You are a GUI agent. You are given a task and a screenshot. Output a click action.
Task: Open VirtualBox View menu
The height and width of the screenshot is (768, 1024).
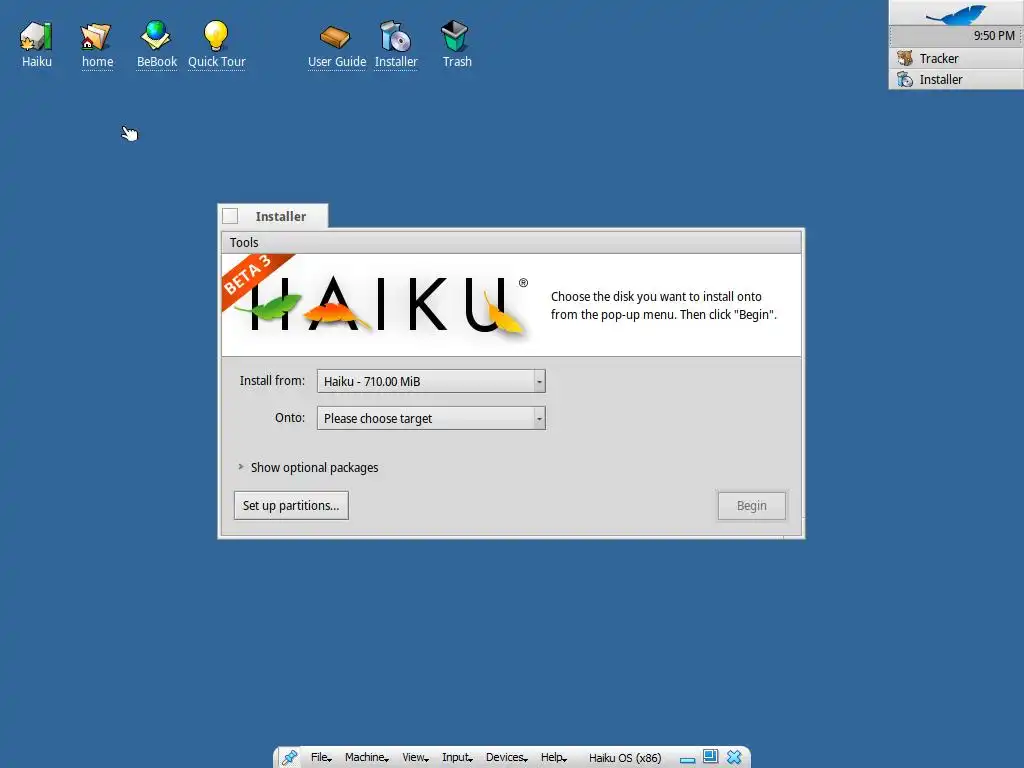click(415, 758)
